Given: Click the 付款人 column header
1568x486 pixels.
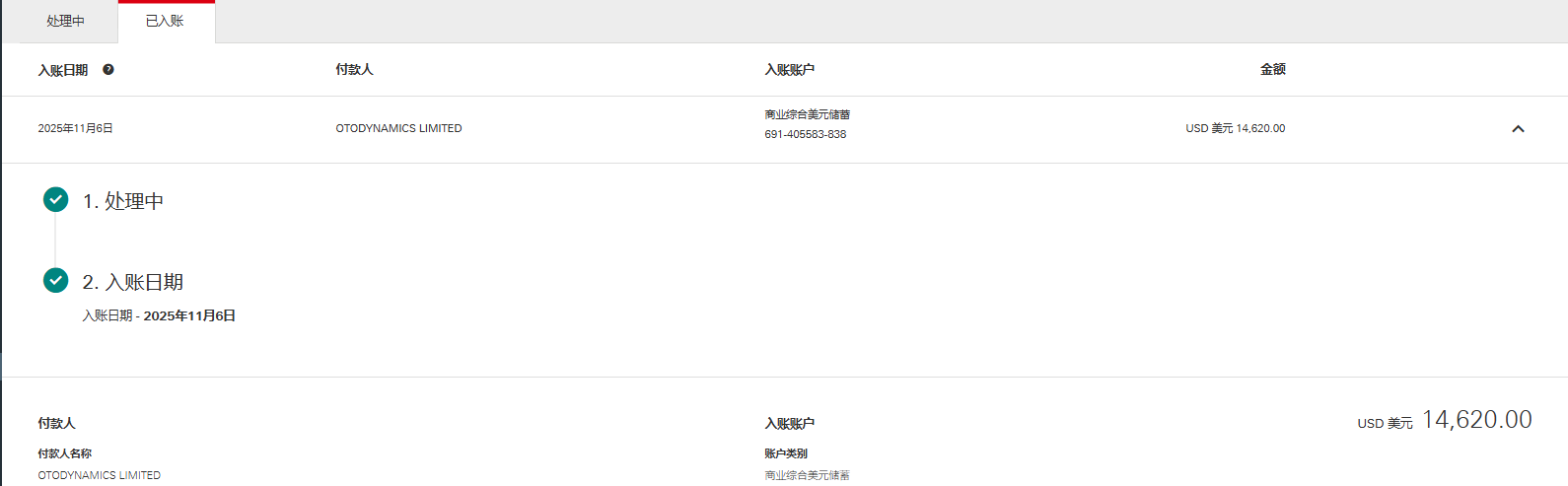Looking at the screenshot, I should point(354,69).
